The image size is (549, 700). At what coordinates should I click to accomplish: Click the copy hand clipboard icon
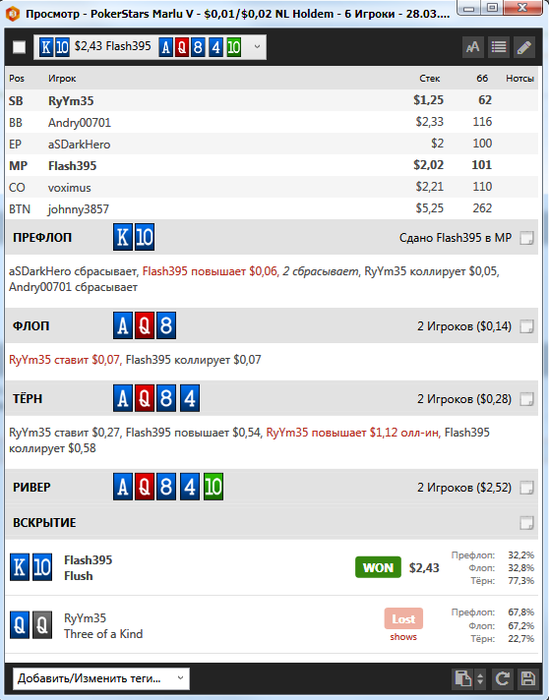462,679
